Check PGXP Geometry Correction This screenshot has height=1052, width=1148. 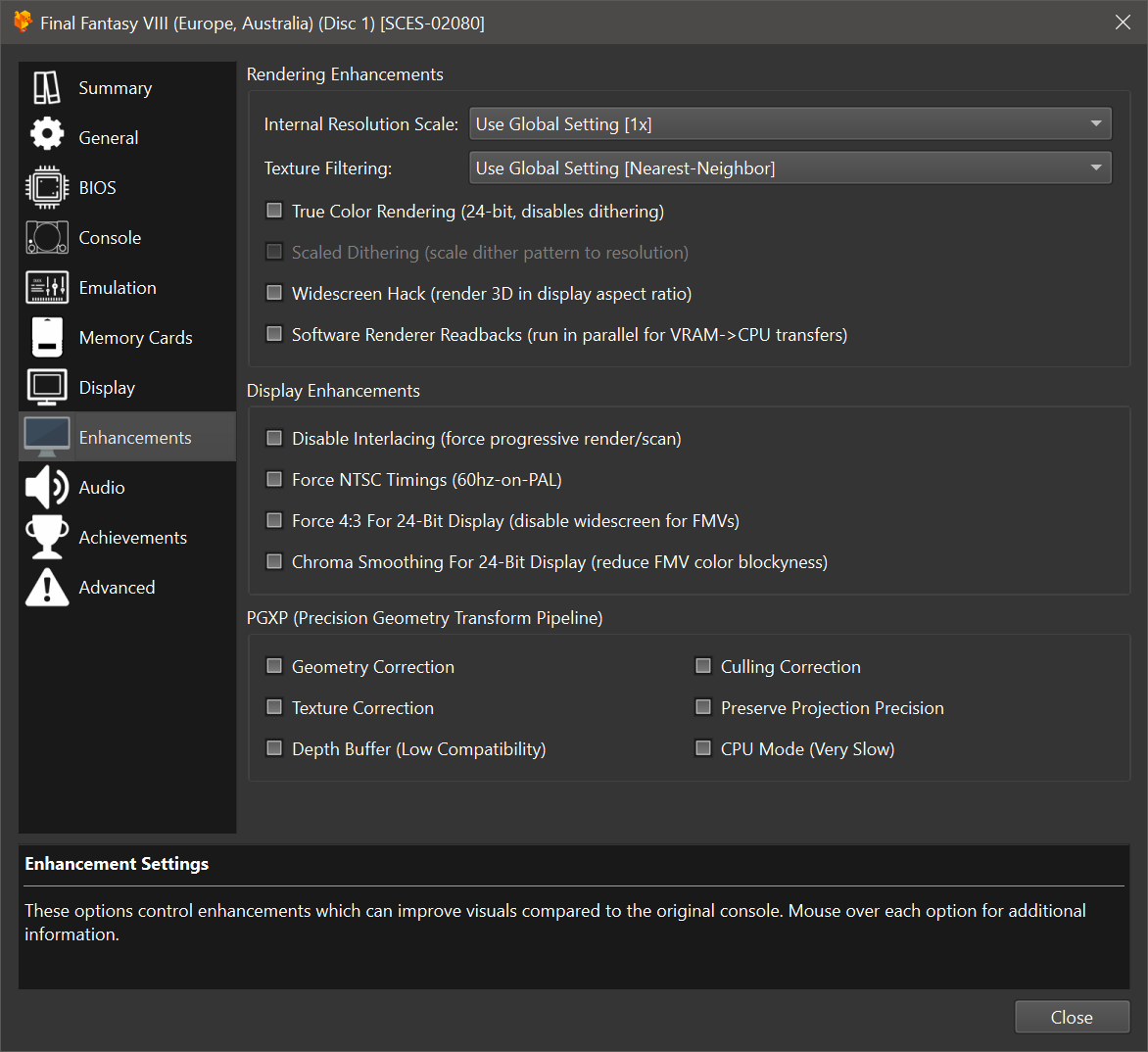pyautogui.click(x=274, y=665)
